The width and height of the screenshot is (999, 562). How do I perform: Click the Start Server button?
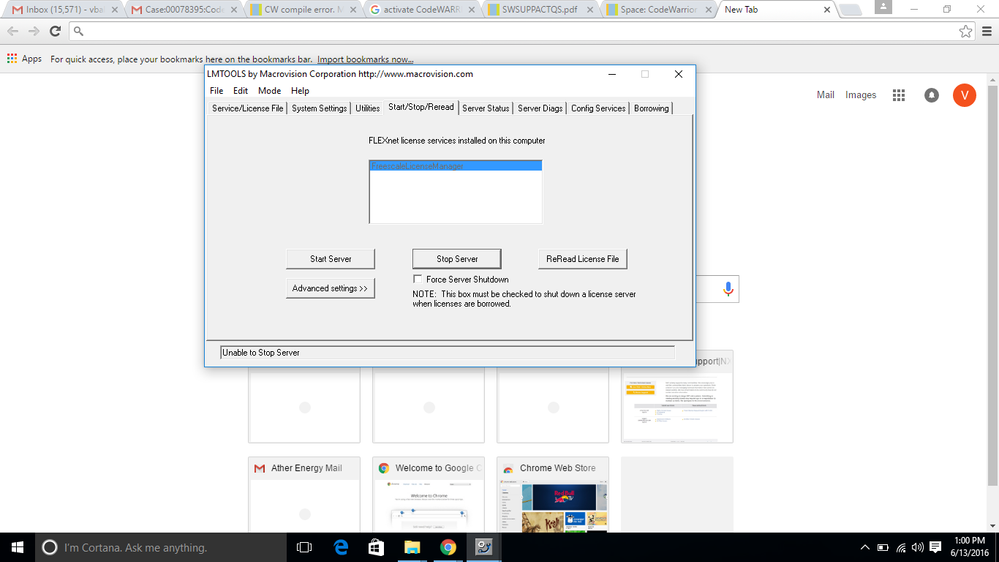pyautogui.click(x=331, y=259)
